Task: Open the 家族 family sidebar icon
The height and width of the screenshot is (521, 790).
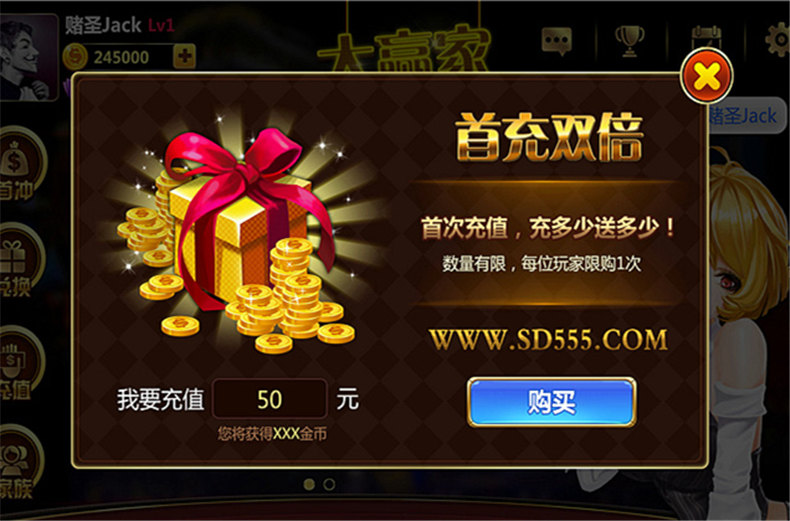Action: coord(20,463)
